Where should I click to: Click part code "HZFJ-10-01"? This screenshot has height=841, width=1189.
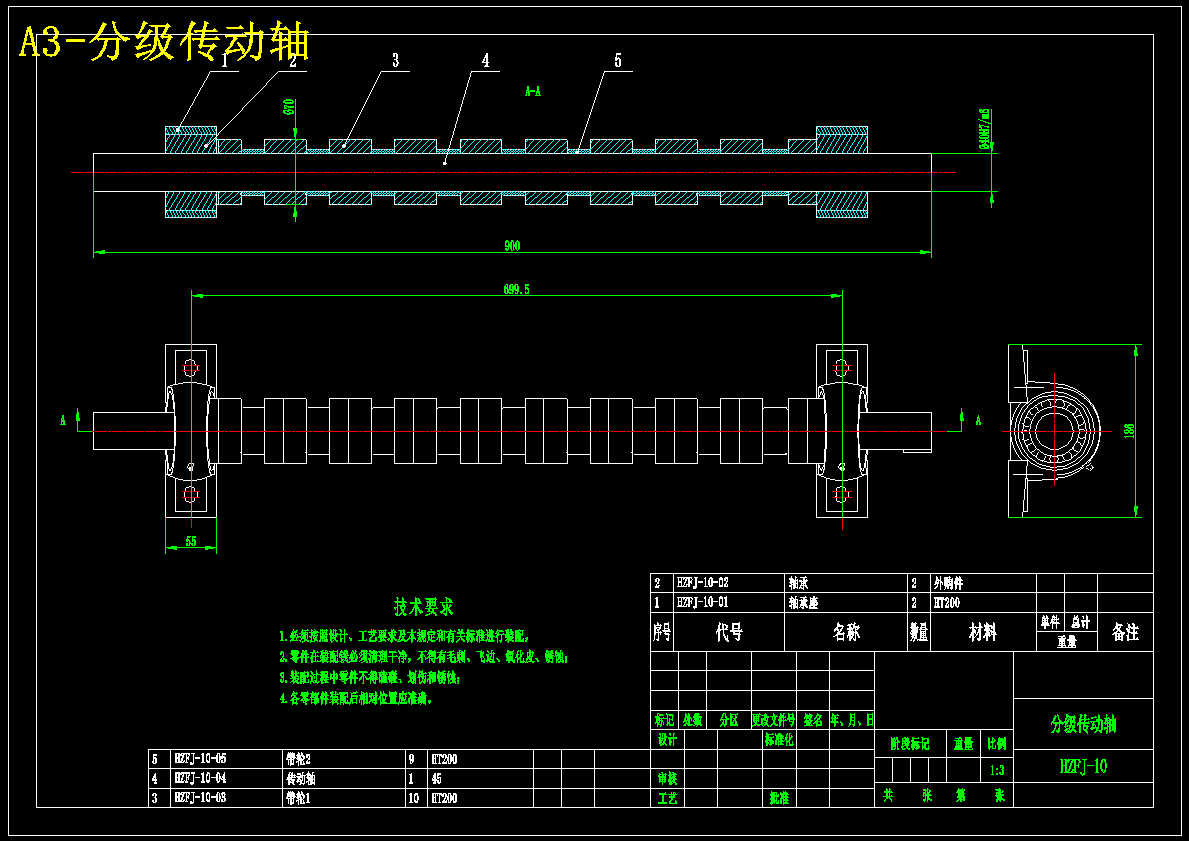tap(702, 602)
